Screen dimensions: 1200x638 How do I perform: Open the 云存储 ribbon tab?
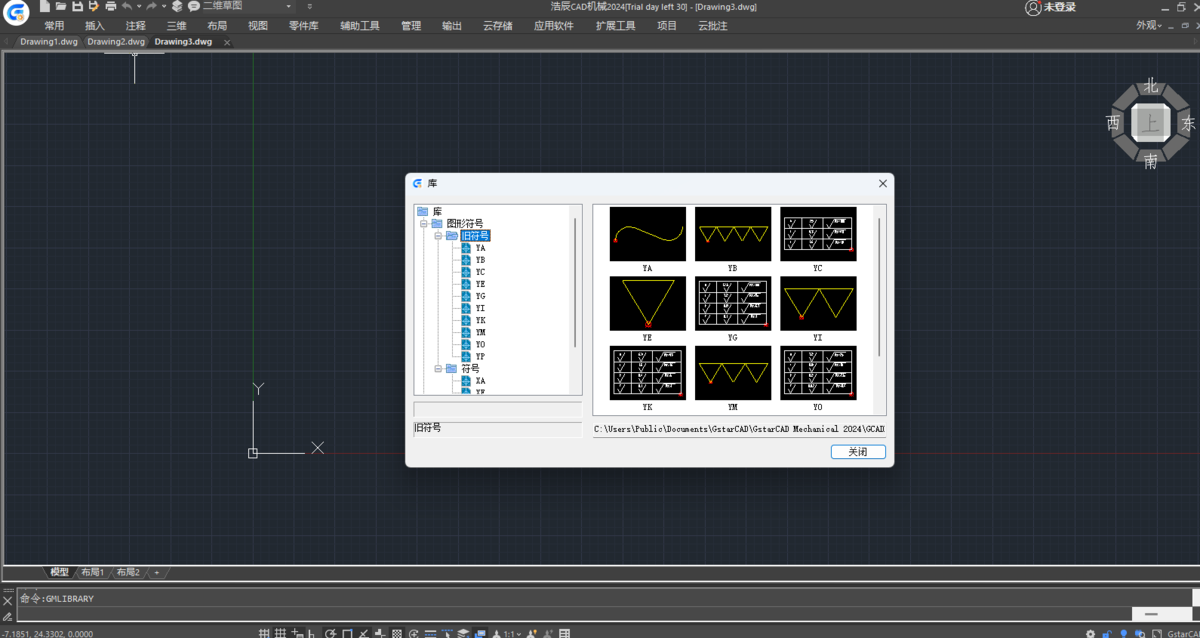497,26
